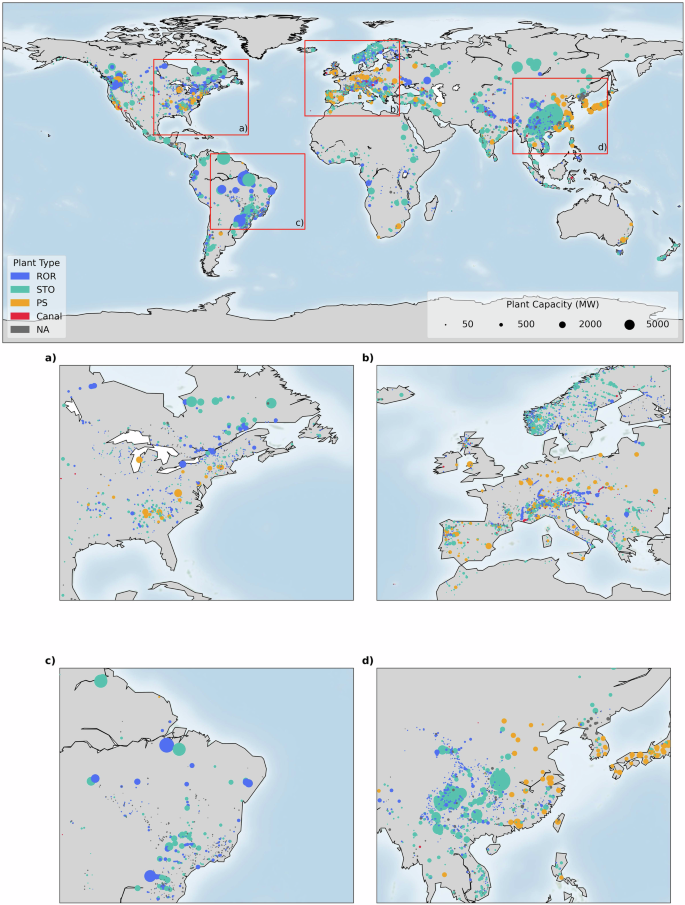Screen dimensions: 685x905
Task: Click the gray NA legend swatch
Action: [x=19, y=330]
